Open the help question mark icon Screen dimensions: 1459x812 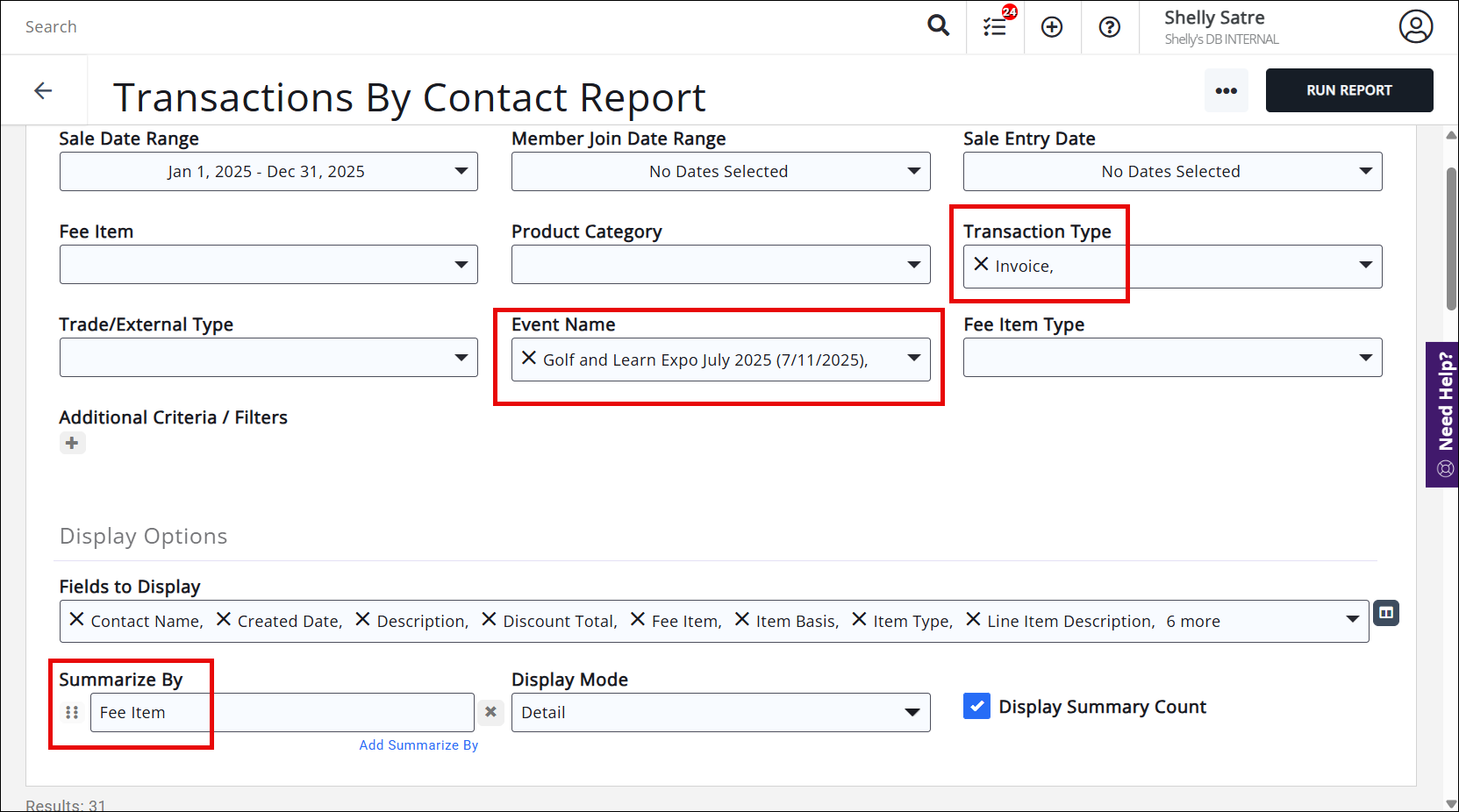point(1110,27)
